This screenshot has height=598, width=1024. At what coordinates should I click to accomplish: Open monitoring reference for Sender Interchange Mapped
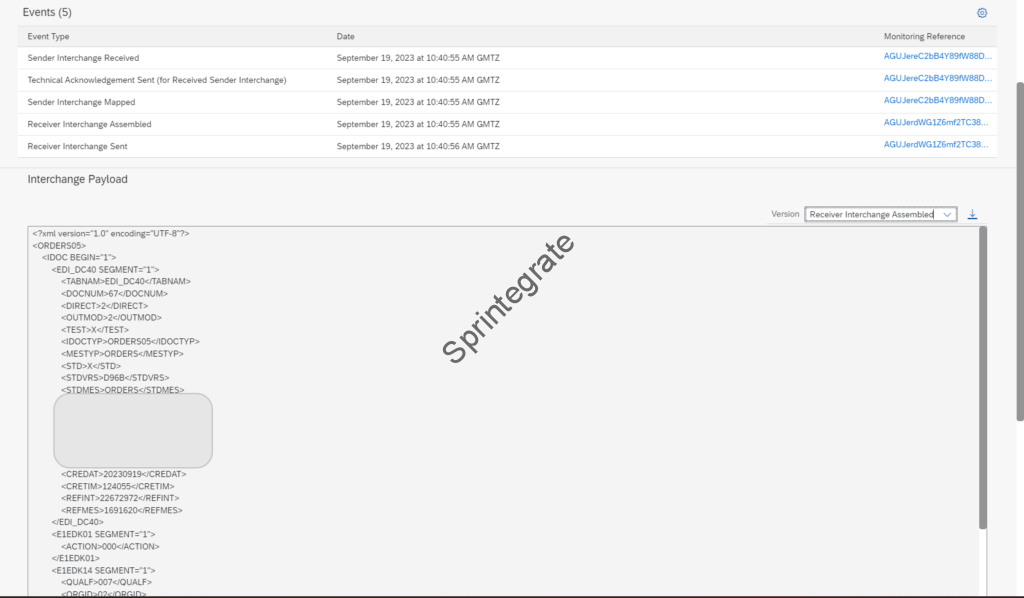[937, 101]
